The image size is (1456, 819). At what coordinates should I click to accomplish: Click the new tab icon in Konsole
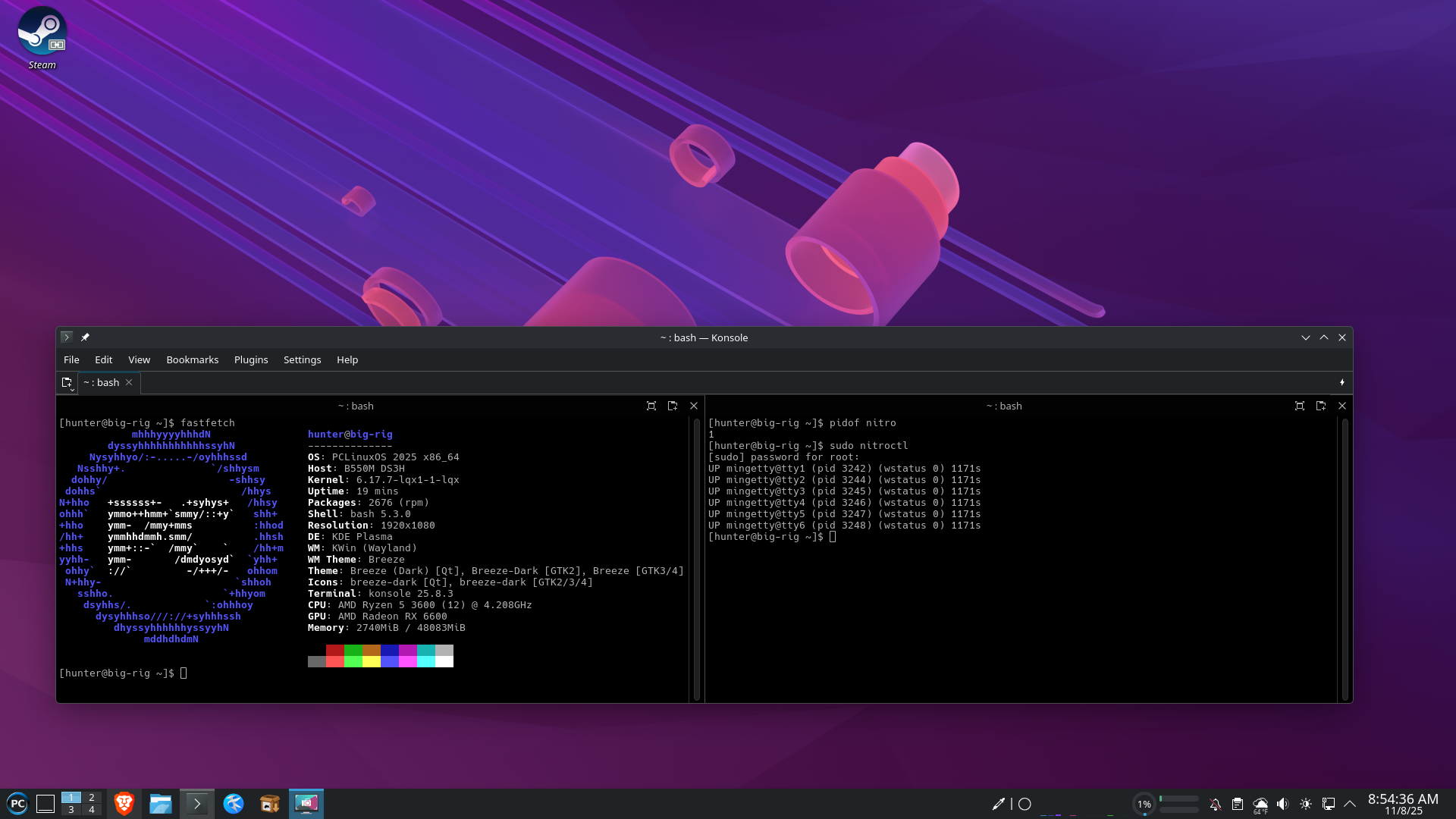(66, 382)
